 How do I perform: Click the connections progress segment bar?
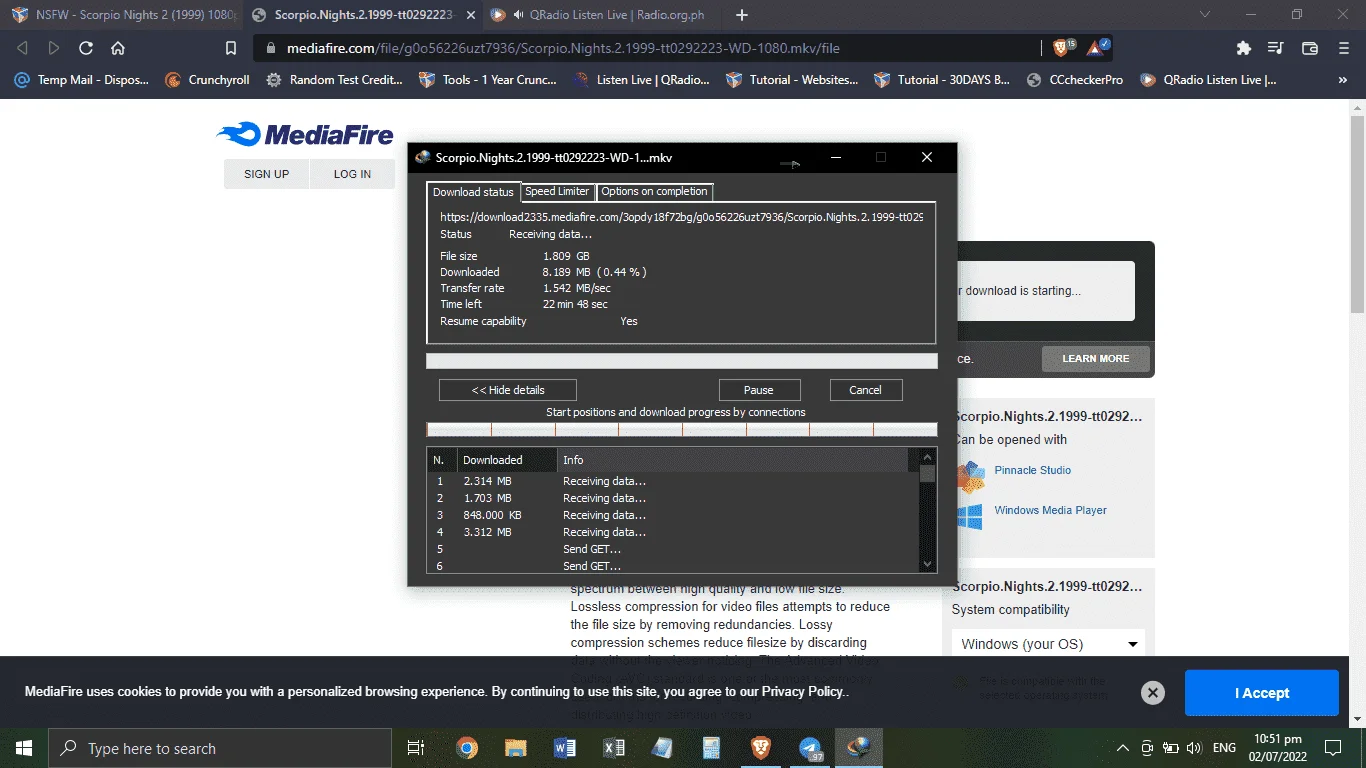coord(682,429)
